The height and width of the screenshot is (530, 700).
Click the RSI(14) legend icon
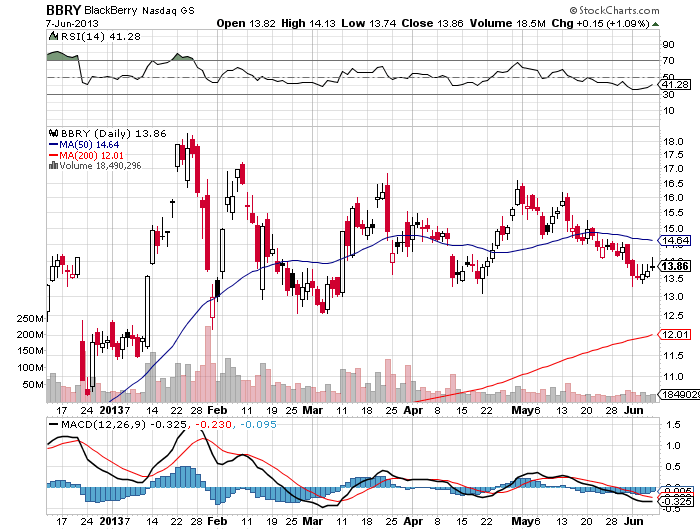(54, 36)
